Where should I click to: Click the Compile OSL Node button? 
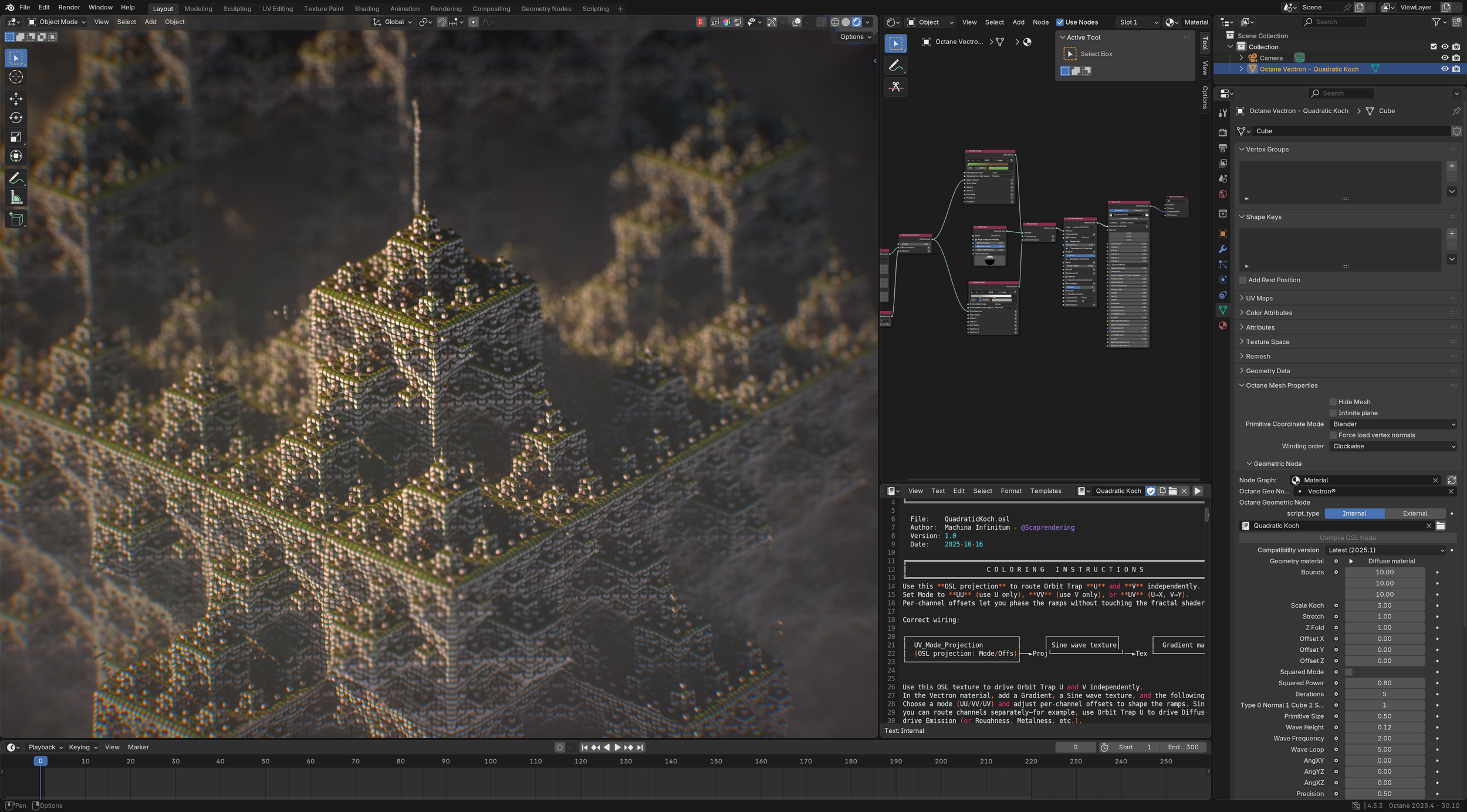pyautogui.click(x=1347, y=537)
